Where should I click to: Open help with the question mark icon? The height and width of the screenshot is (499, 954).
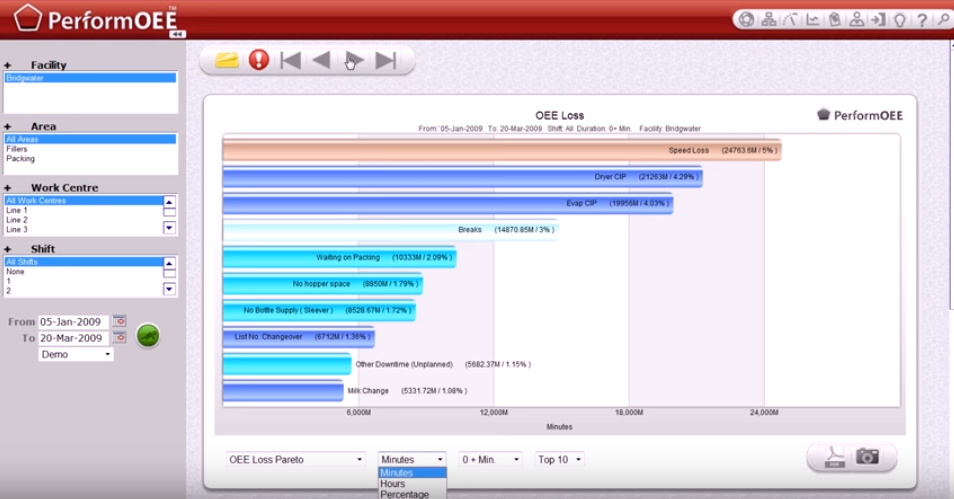(x=922, y=19)
